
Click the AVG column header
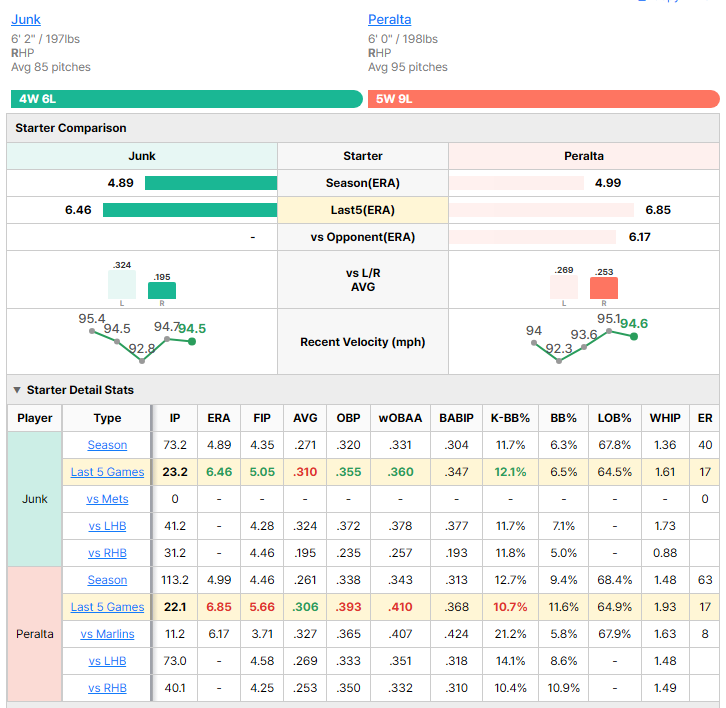tap(305, 418)
